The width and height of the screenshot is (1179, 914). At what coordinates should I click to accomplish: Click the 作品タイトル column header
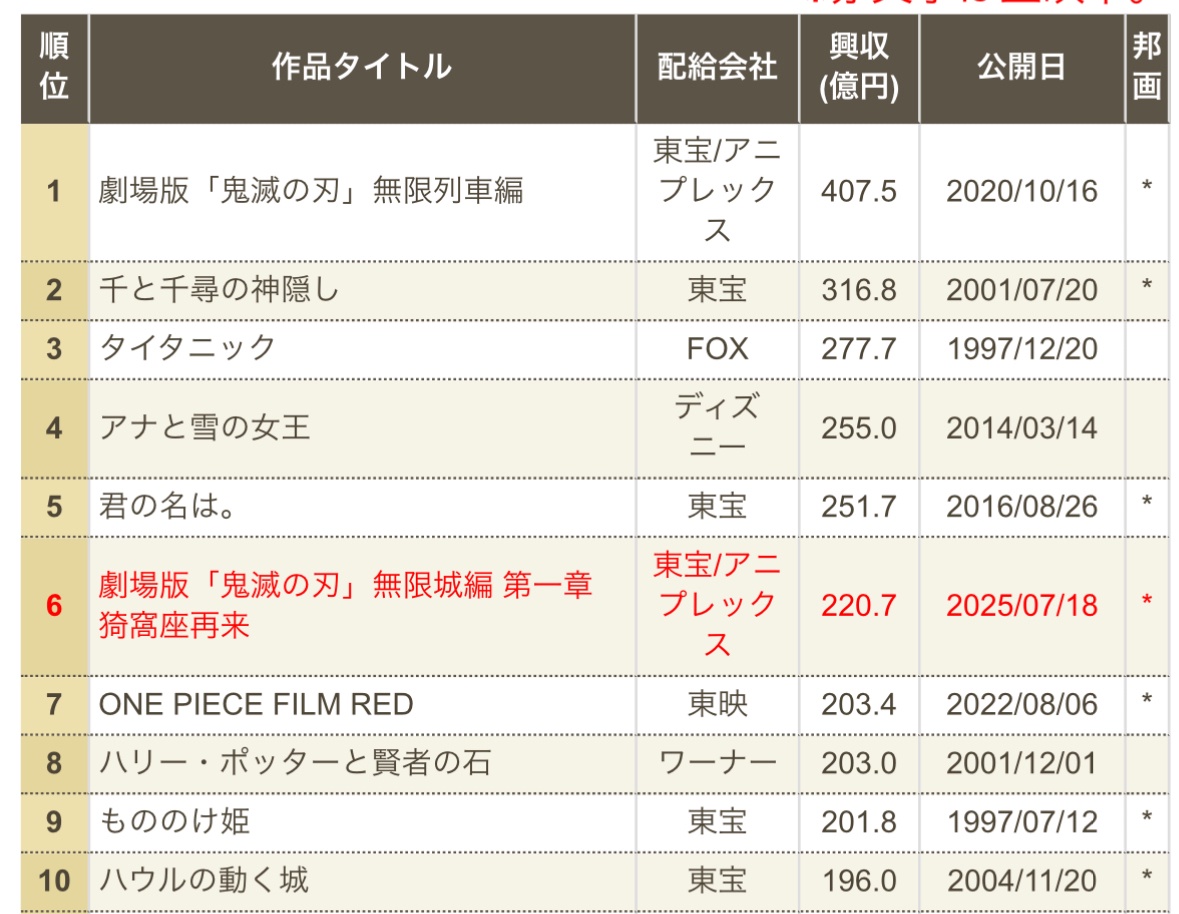[x=361, y=68]
